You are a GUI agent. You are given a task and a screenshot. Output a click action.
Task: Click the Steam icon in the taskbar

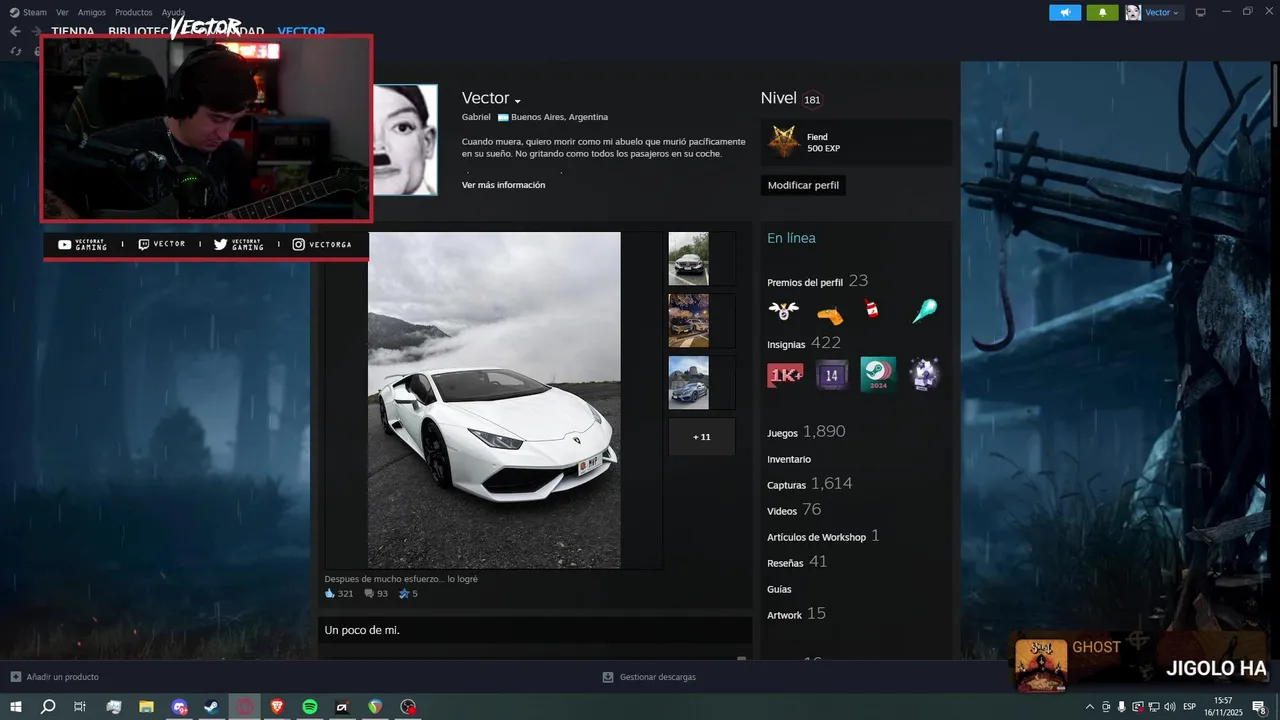tap(211, 707)
